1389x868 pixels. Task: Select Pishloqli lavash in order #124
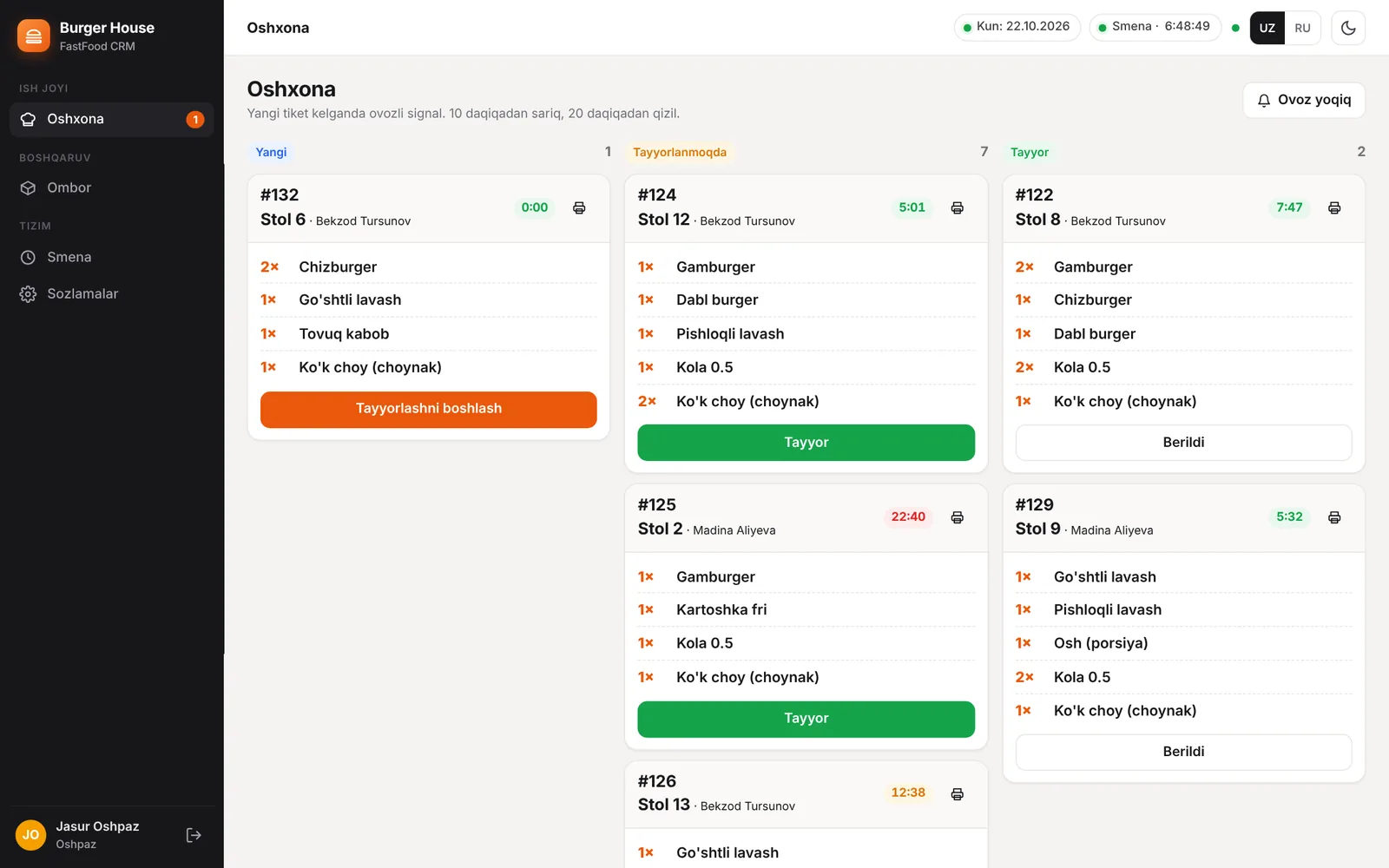(x=806, y=334)
